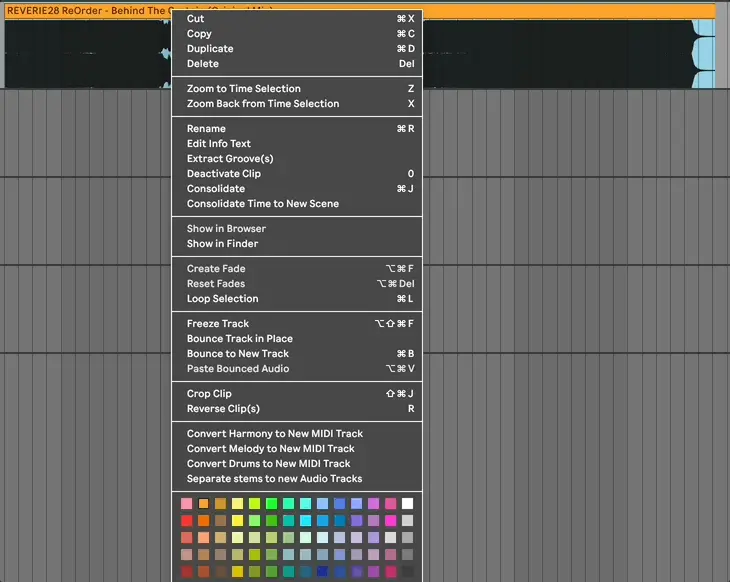Click the REVERIE28 ReOrder clip title bar
Screen dimensions: 730x582
click(x=360, y=10)
